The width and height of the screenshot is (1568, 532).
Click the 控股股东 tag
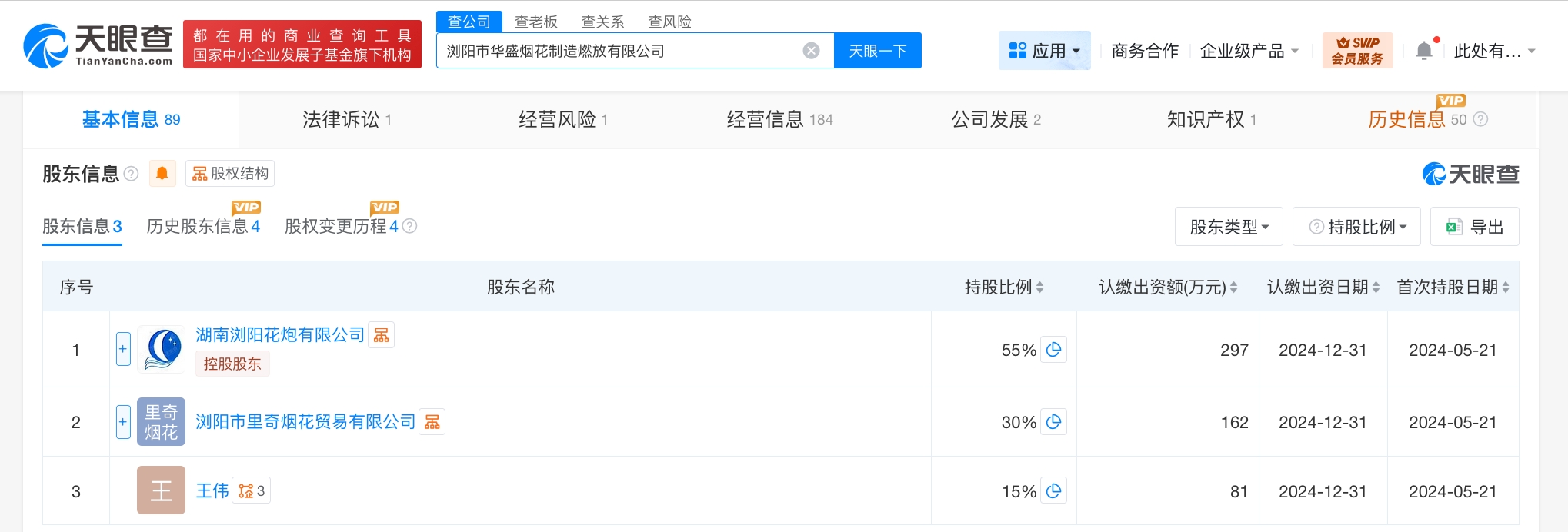click(x=232, y=364)
